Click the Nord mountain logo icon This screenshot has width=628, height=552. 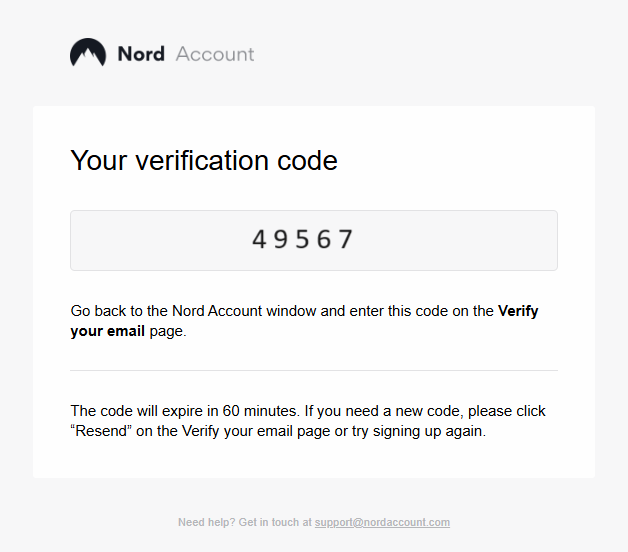point(88,53)
